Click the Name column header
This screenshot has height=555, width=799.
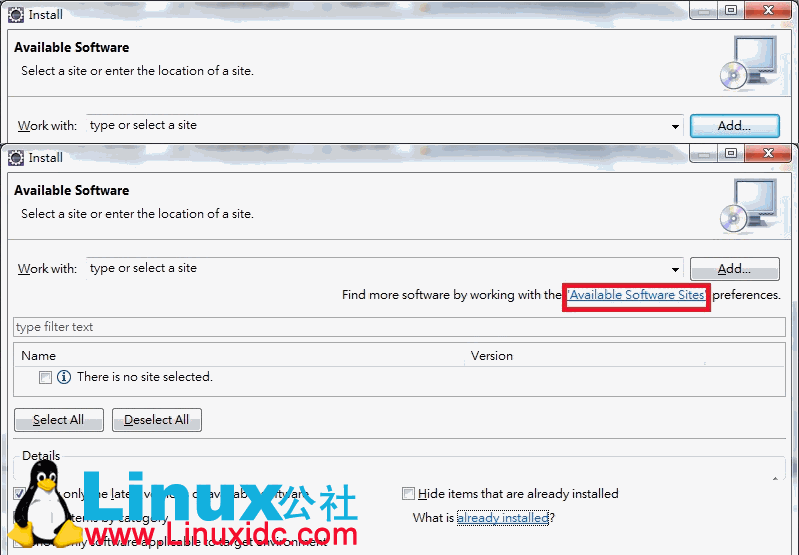pyautogui.click(x=39, y=356)
